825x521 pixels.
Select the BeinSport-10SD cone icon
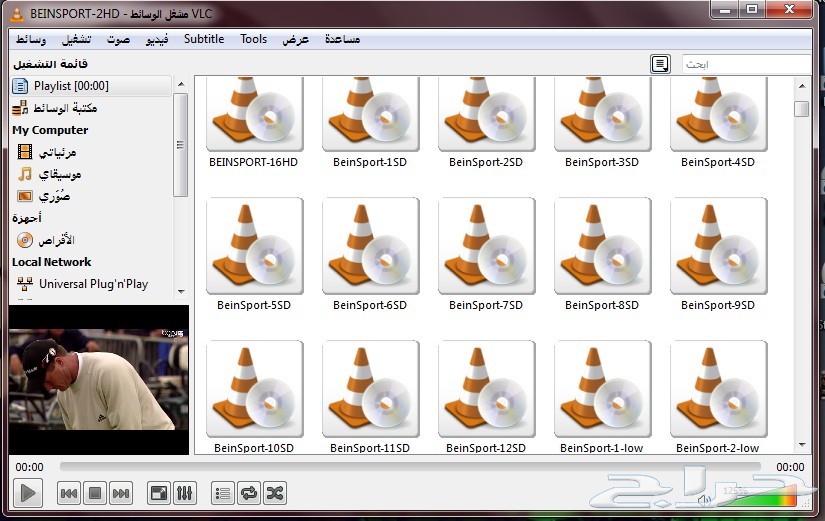[255, 389]
